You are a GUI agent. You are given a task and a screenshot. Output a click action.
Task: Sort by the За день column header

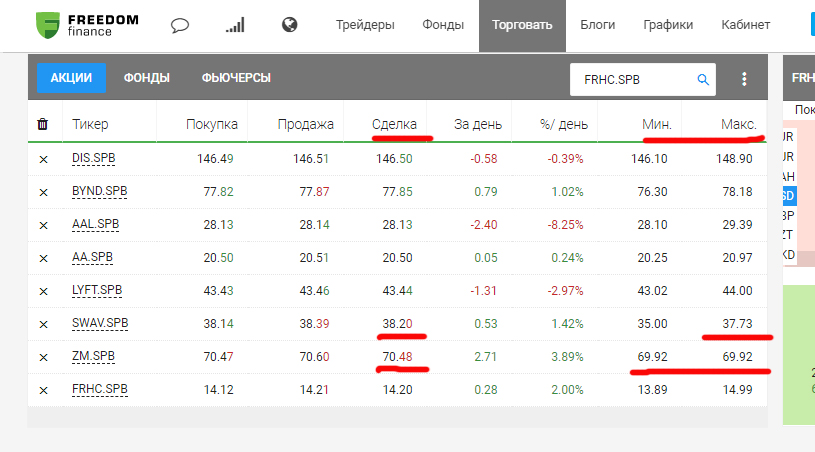478,125
